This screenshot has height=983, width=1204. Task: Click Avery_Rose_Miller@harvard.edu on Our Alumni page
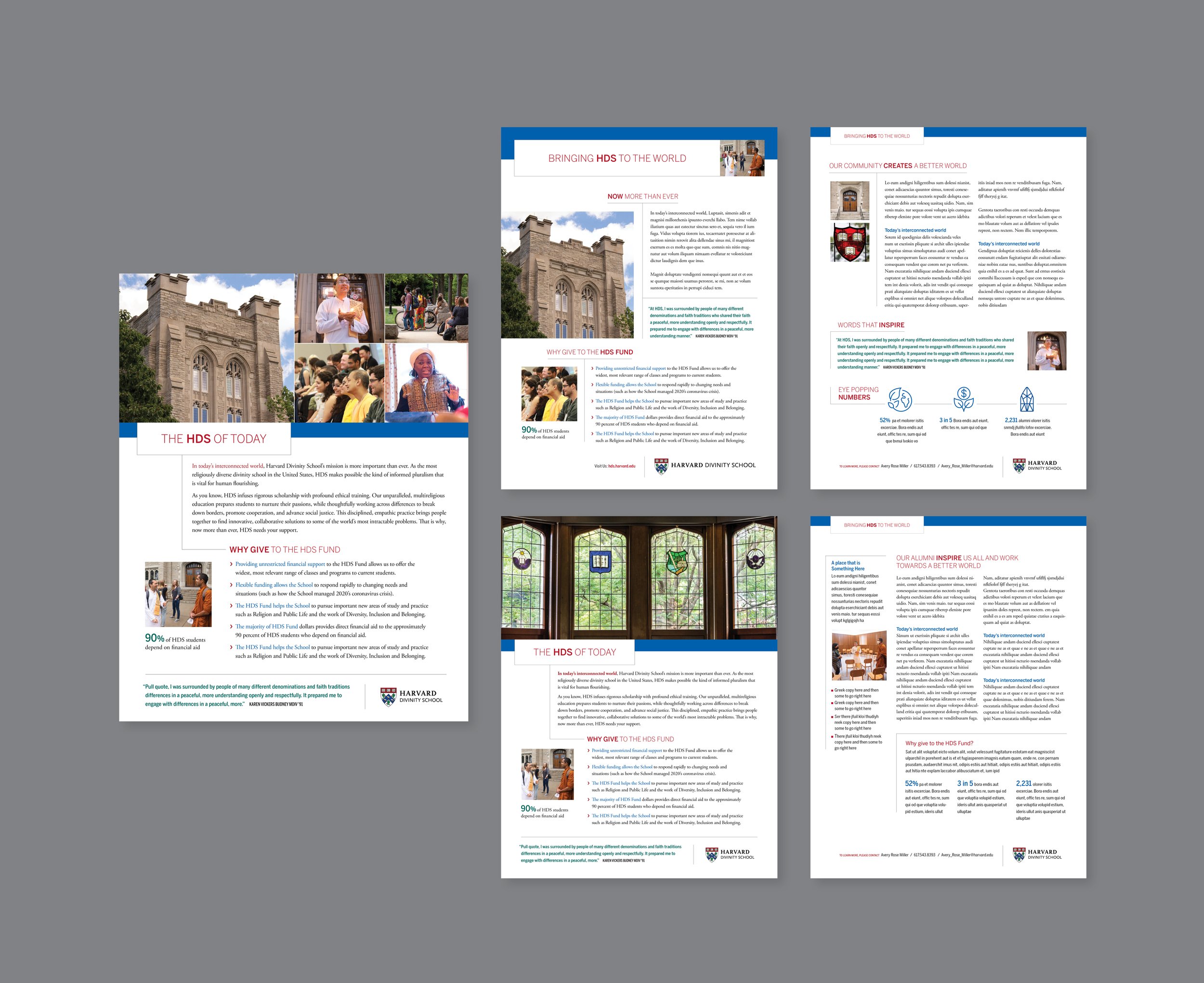pos(967,855)
